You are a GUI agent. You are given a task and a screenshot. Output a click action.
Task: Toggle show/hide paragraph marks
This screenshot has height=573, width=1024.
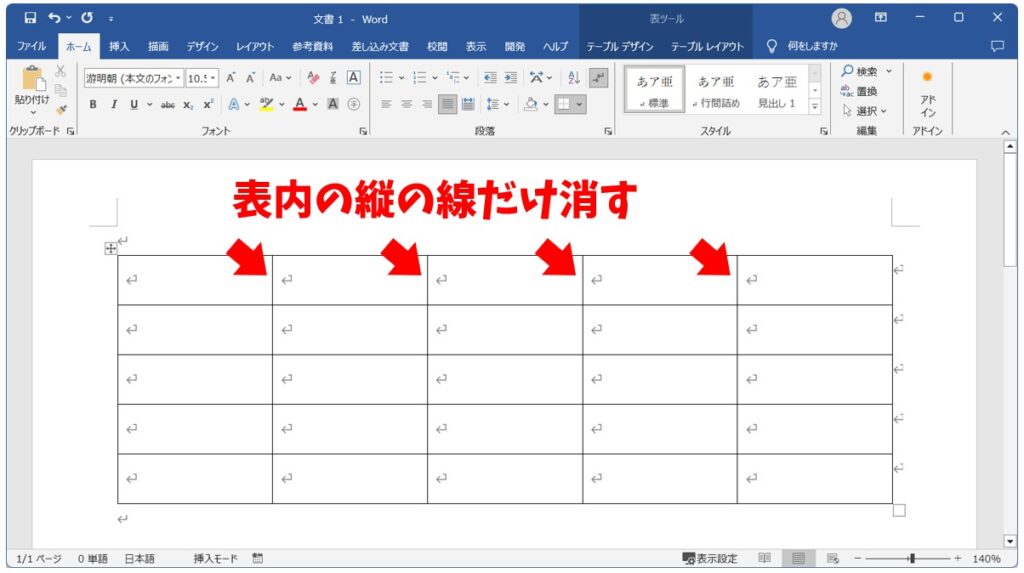coord(598,78)
